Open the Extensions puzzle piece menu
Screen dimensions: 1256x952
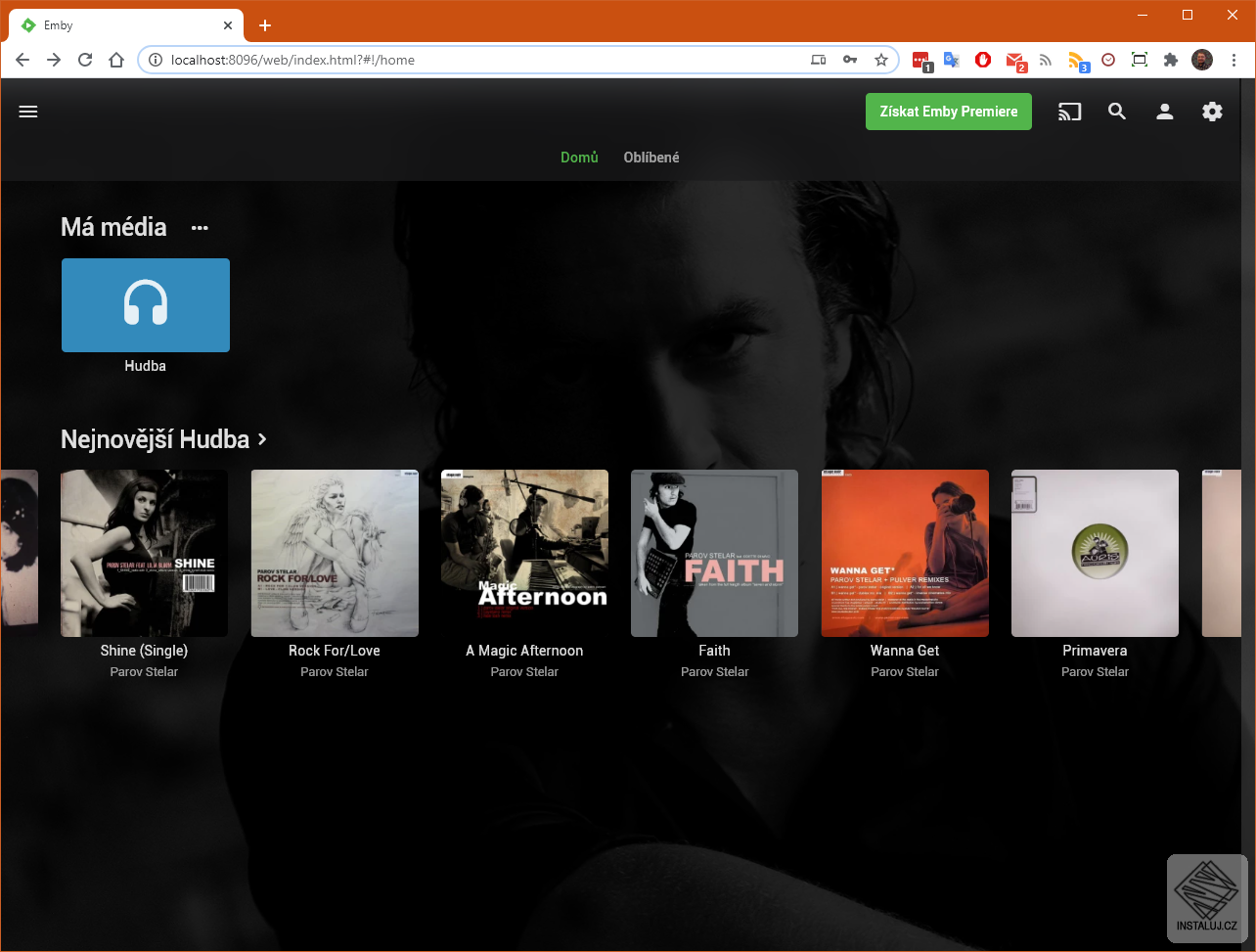pyautogui.click(x=1171, y=60)
